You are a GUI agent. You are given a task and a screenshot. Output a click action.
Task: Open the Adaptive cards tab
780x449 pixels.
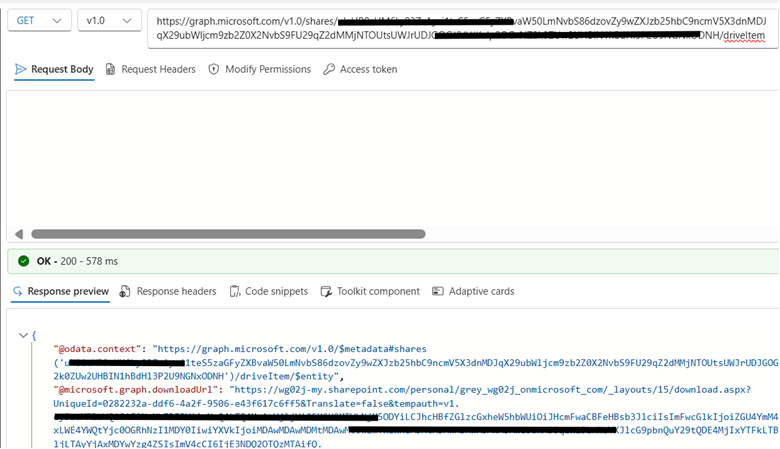(473, 291)
